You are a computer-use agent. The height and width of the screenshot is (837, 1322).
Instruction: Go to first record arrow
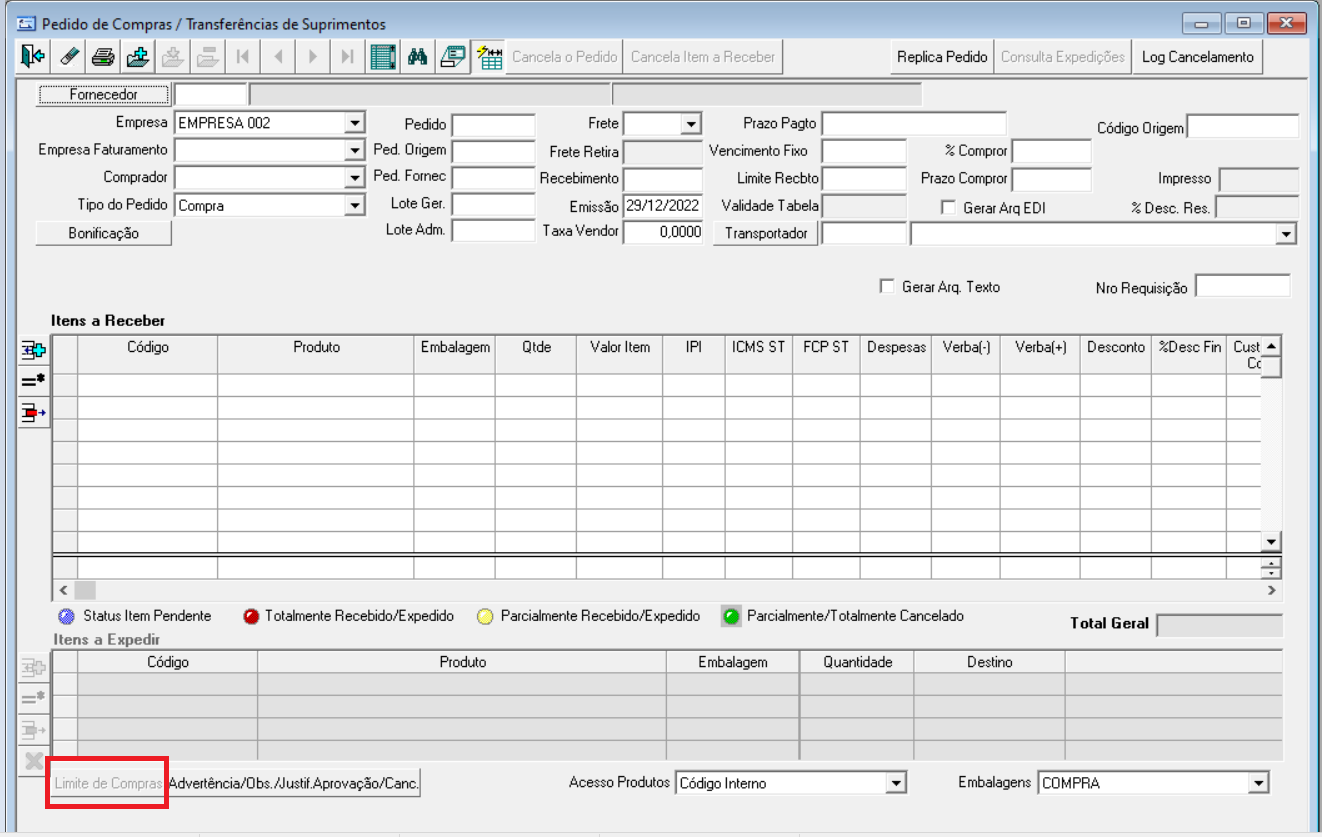243,56
